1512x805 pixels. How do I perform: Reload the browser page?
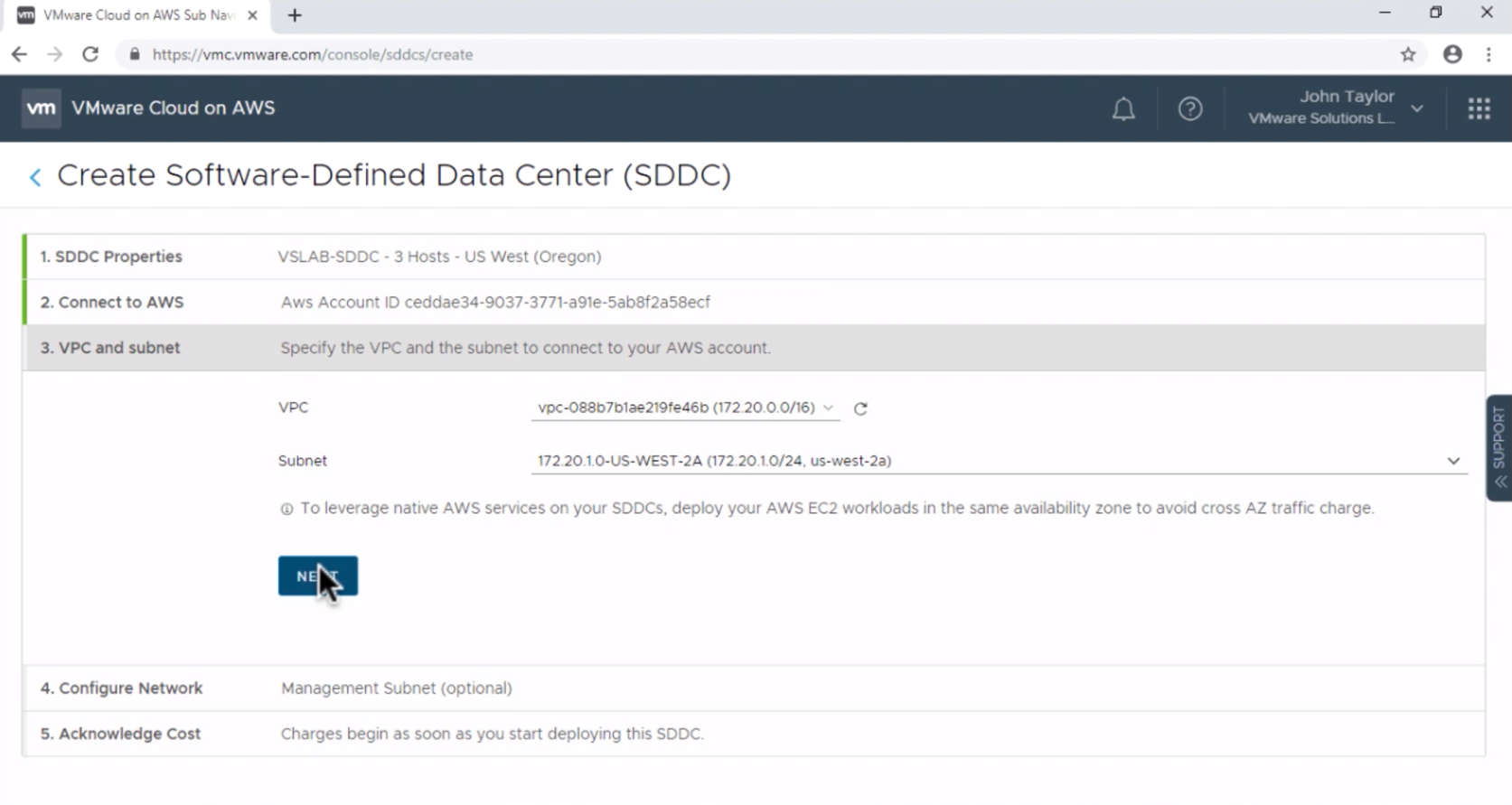click(x=90, y=54)
